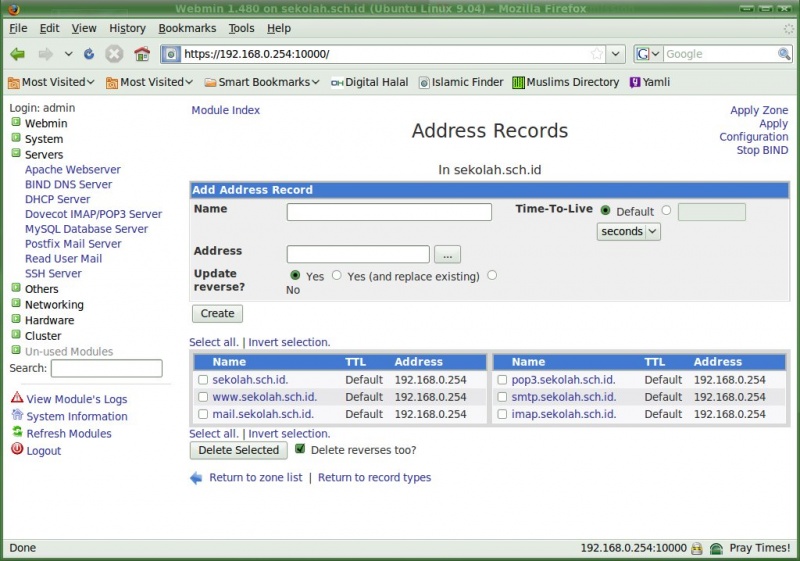The width and height of the screenshot is (800, 561).
Task: Click the View Module's Logs warning icon
Action: (16, 398)
